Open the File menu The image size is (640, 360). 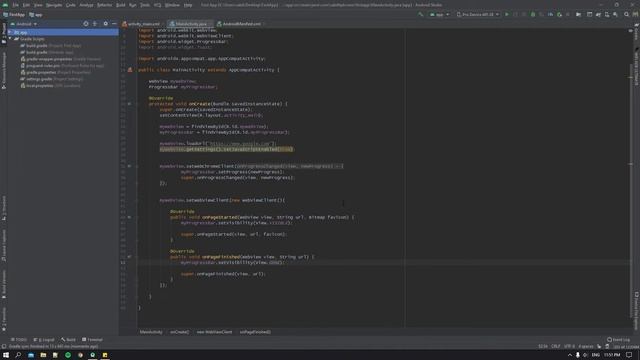click(15, 5)
